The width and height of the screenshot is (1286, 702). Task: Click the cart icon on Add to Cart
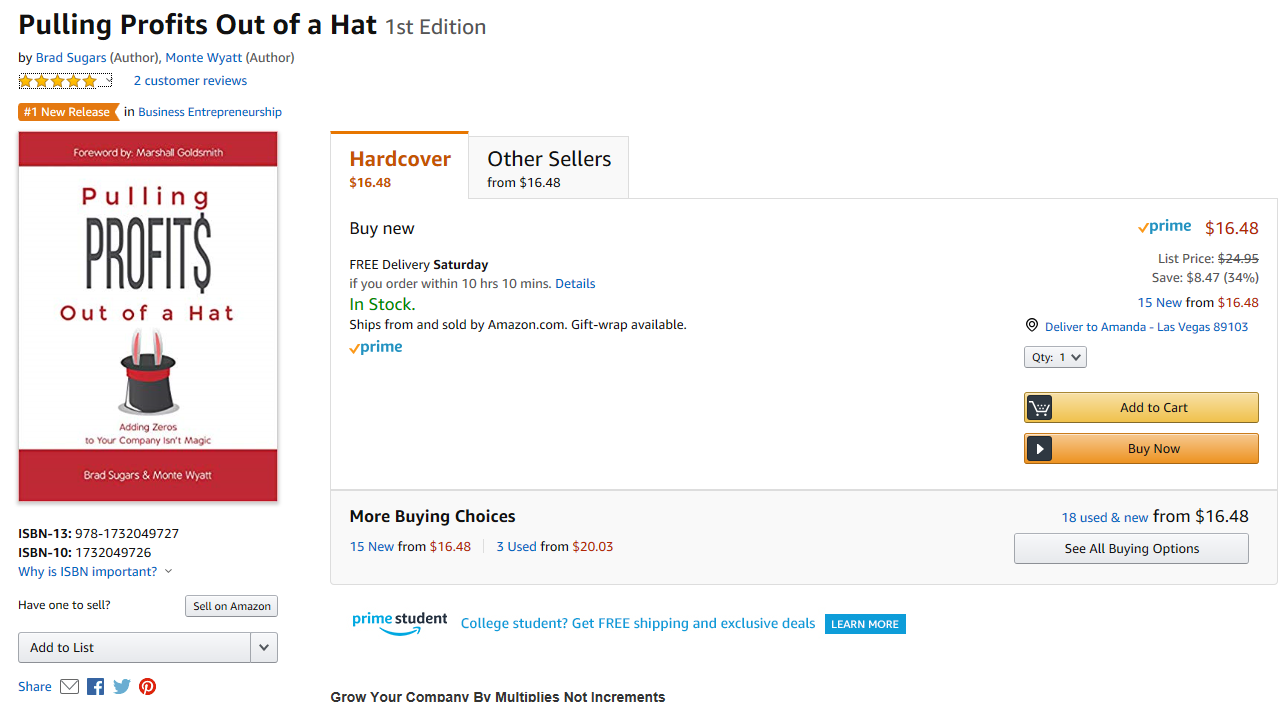click(x=1040, y=408)
